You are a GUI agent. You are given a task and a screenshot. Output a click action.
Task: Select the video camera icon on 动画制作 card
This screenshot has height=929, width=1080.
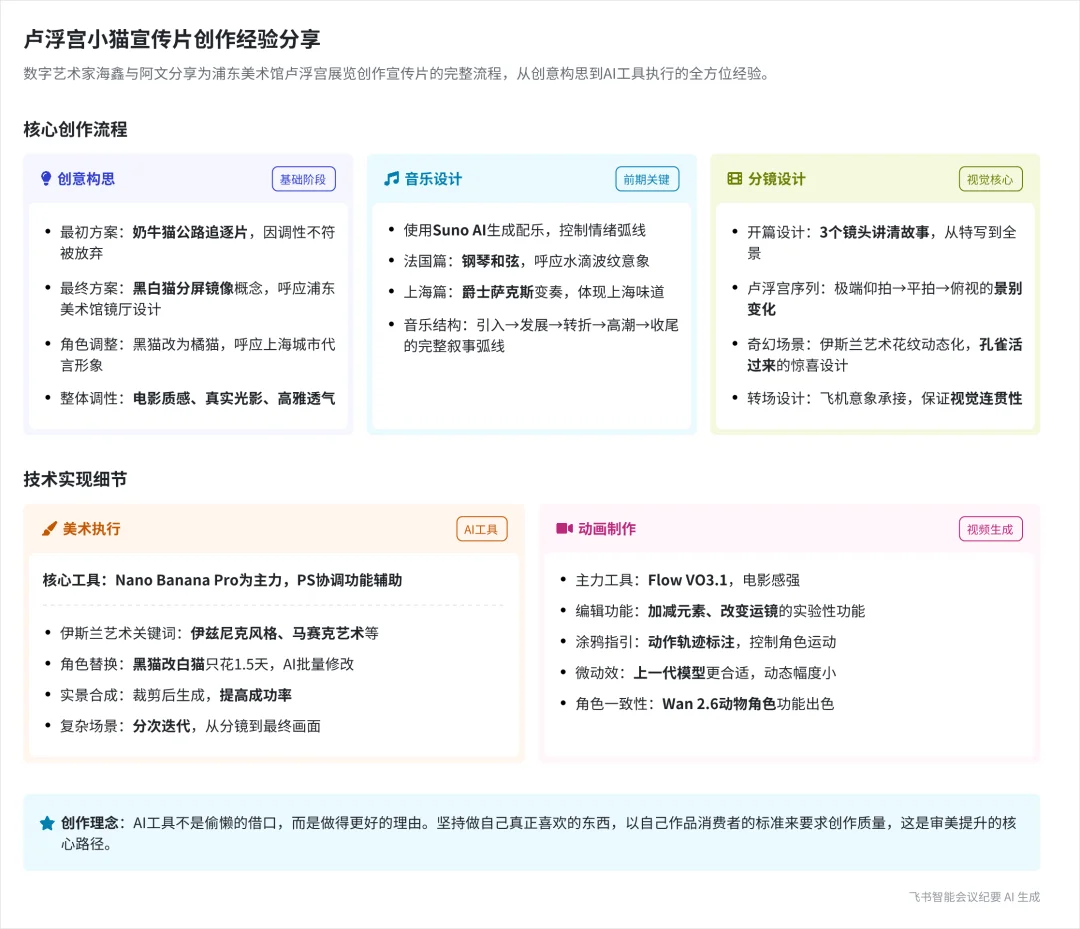point(566,529)
